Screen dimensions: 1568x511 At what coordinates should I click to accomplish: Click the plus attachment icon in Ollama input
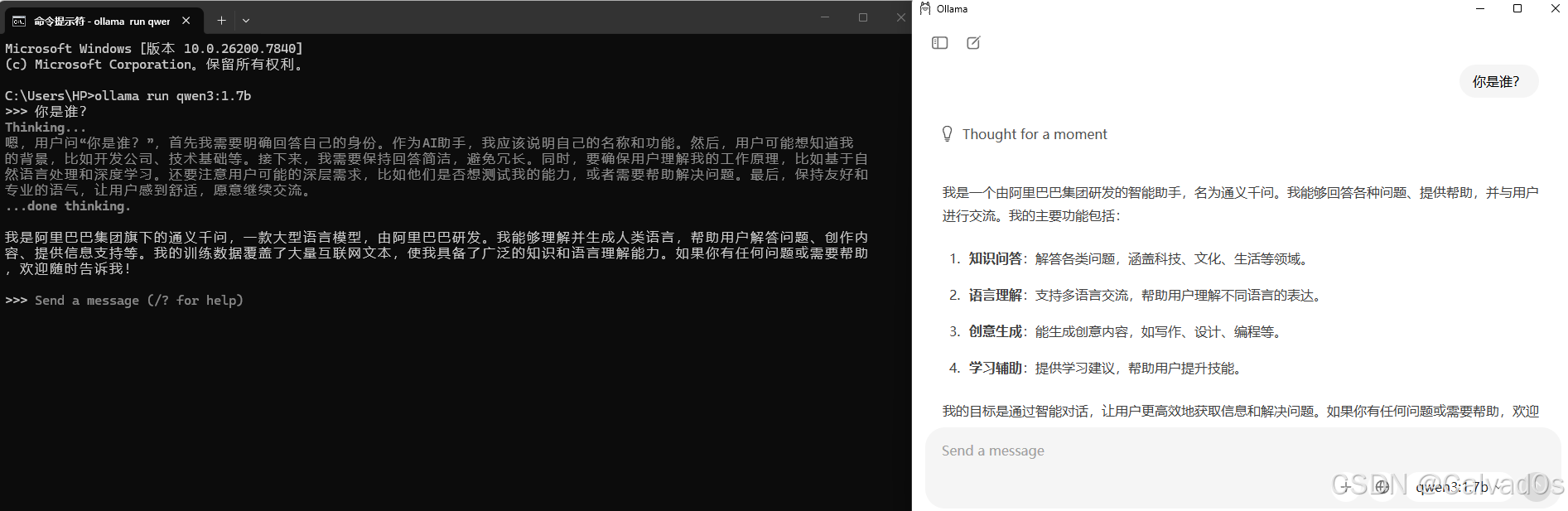pyautogui.click(x=1345, y=487)
